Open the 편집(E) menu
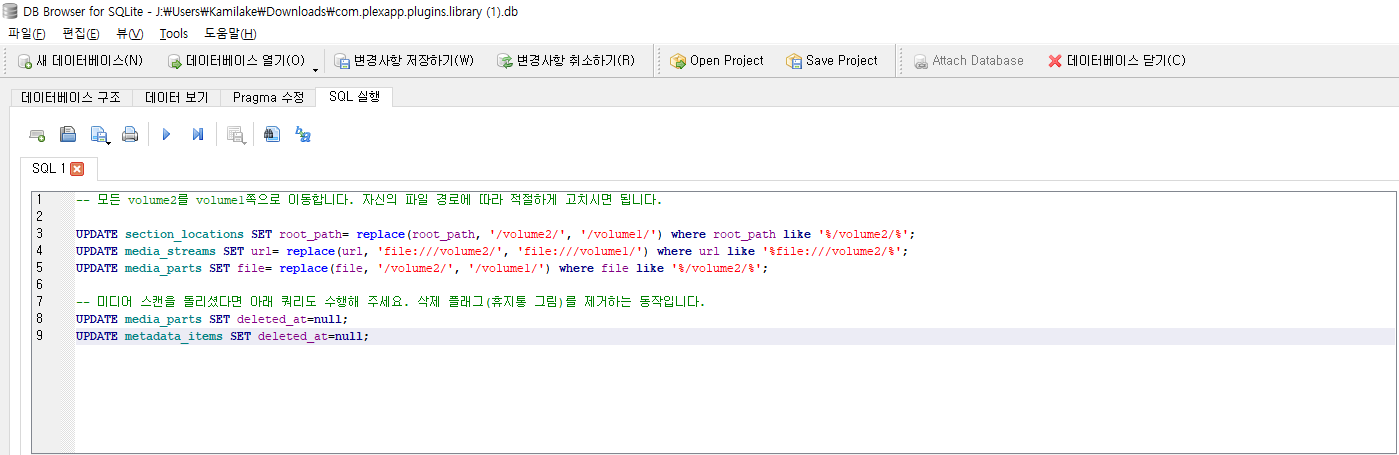Image resolution: width=1399 pixels, height=455 pixels. coord(80,34)
